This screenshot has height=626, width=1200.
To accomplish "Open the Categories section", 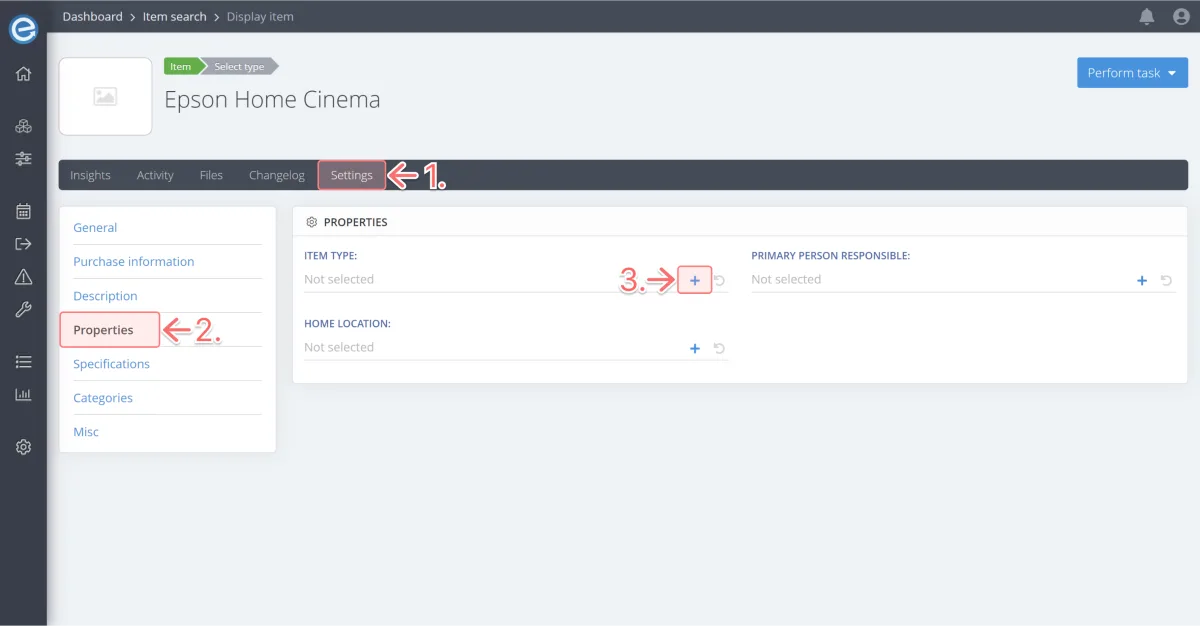I will tap(103, 398).
